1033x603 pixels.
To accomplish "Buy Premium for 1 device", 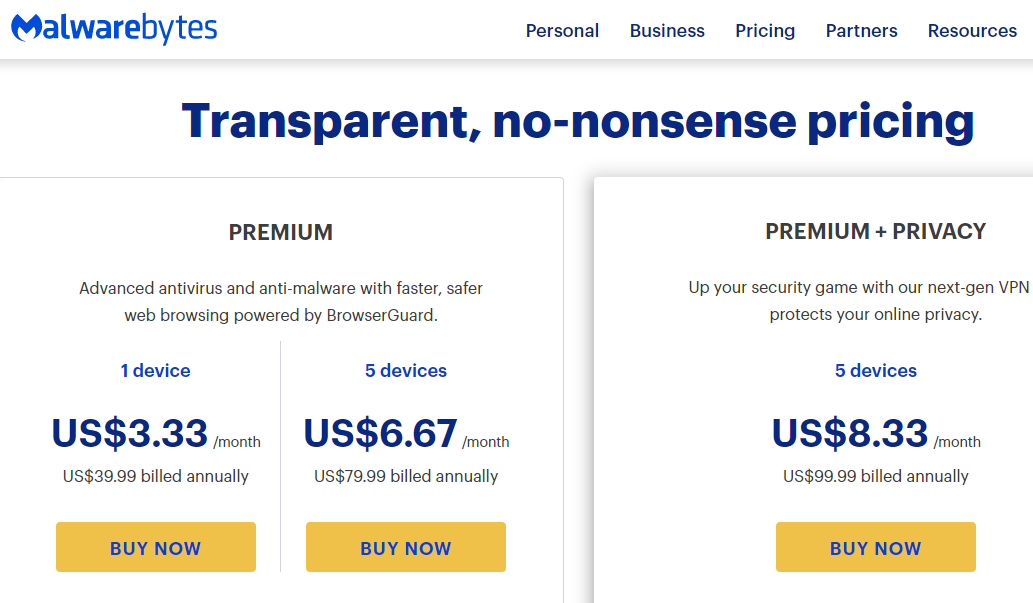I will 155,547.
